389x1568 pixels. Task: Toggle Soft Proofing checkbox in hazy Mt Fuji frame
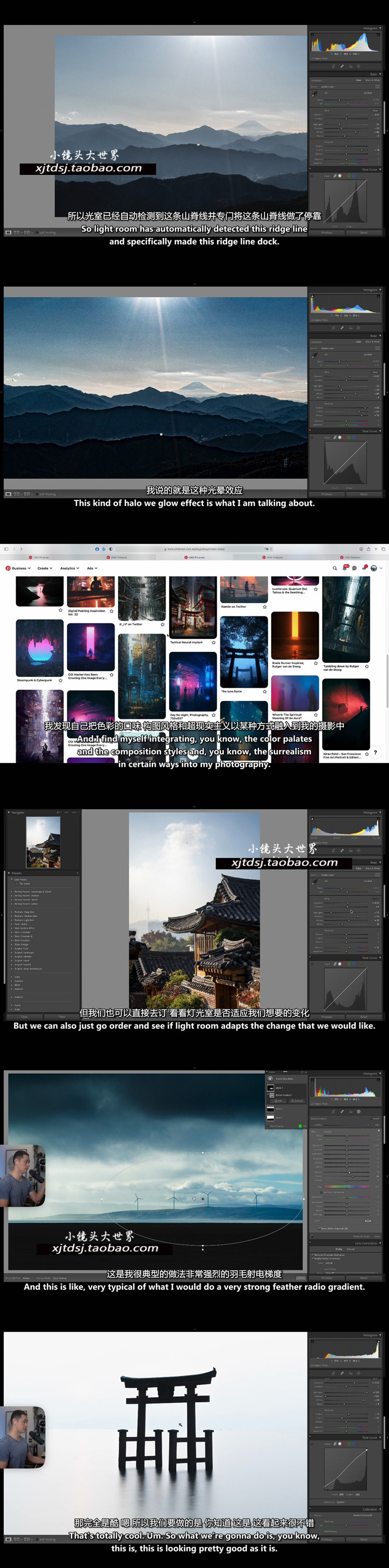(x=37, y=233)
